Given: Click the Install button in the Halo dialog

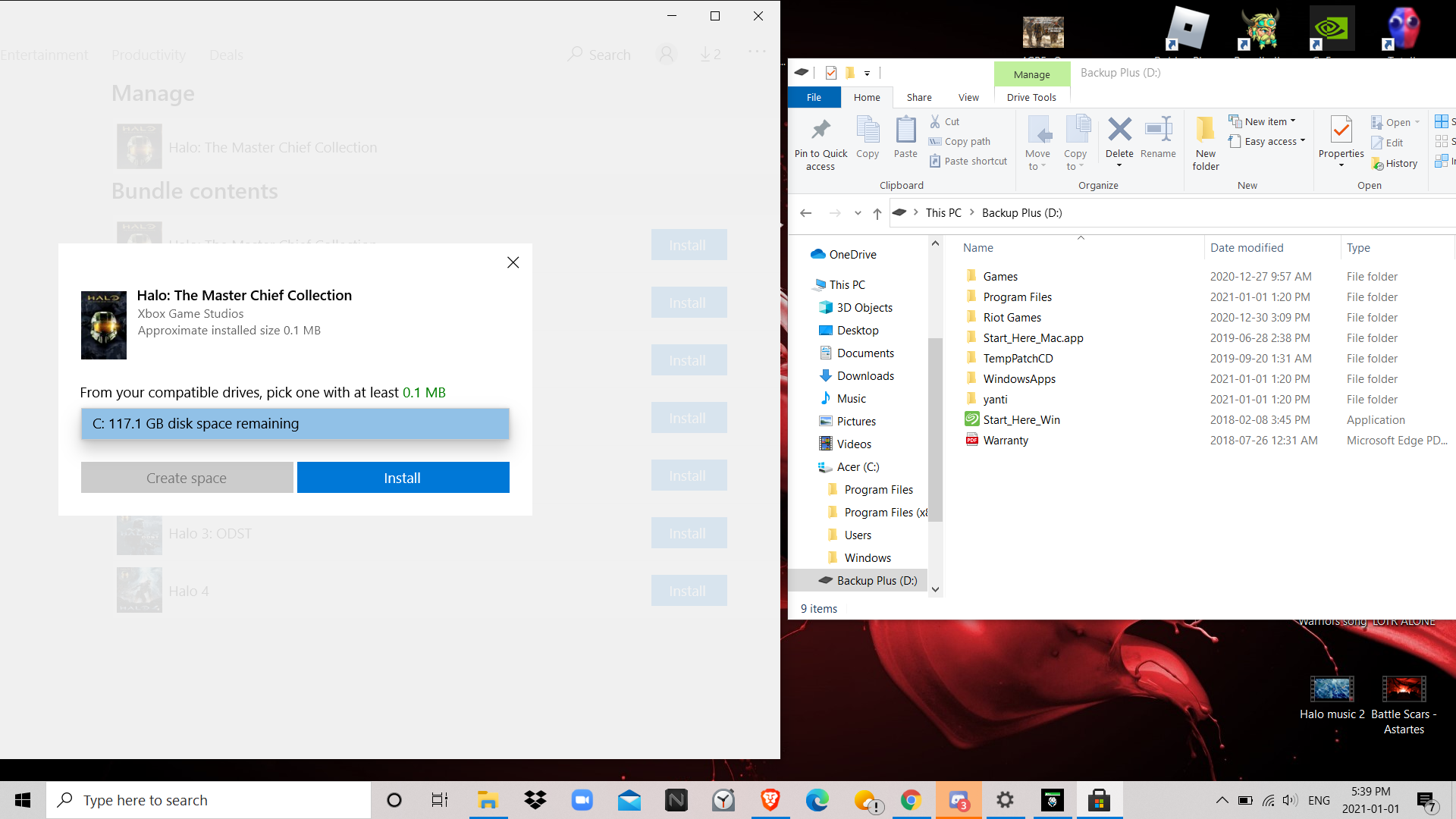Looking at the screenshot, I should click(403, 477).
